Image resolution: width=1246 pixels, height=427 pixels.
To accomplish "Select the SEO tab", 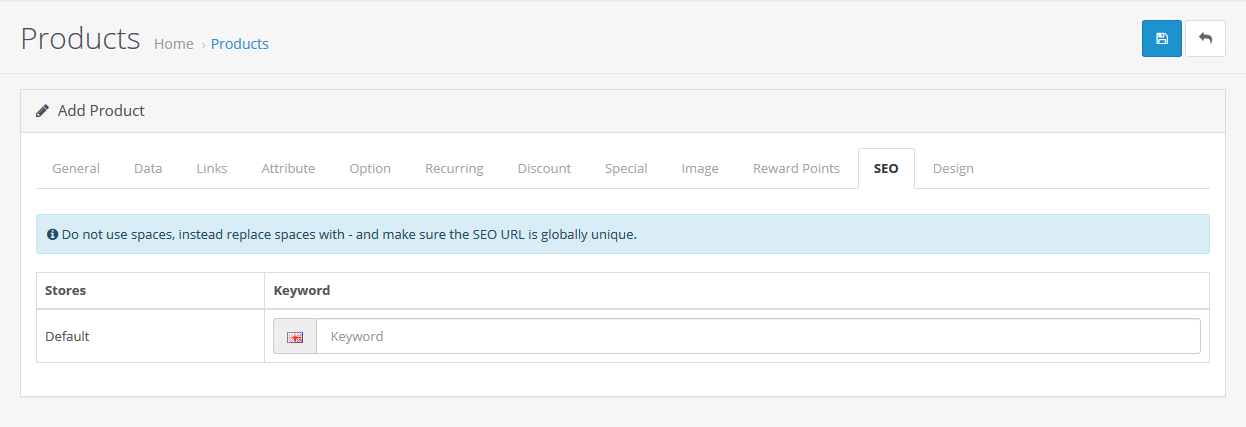I will pos(886,168).
